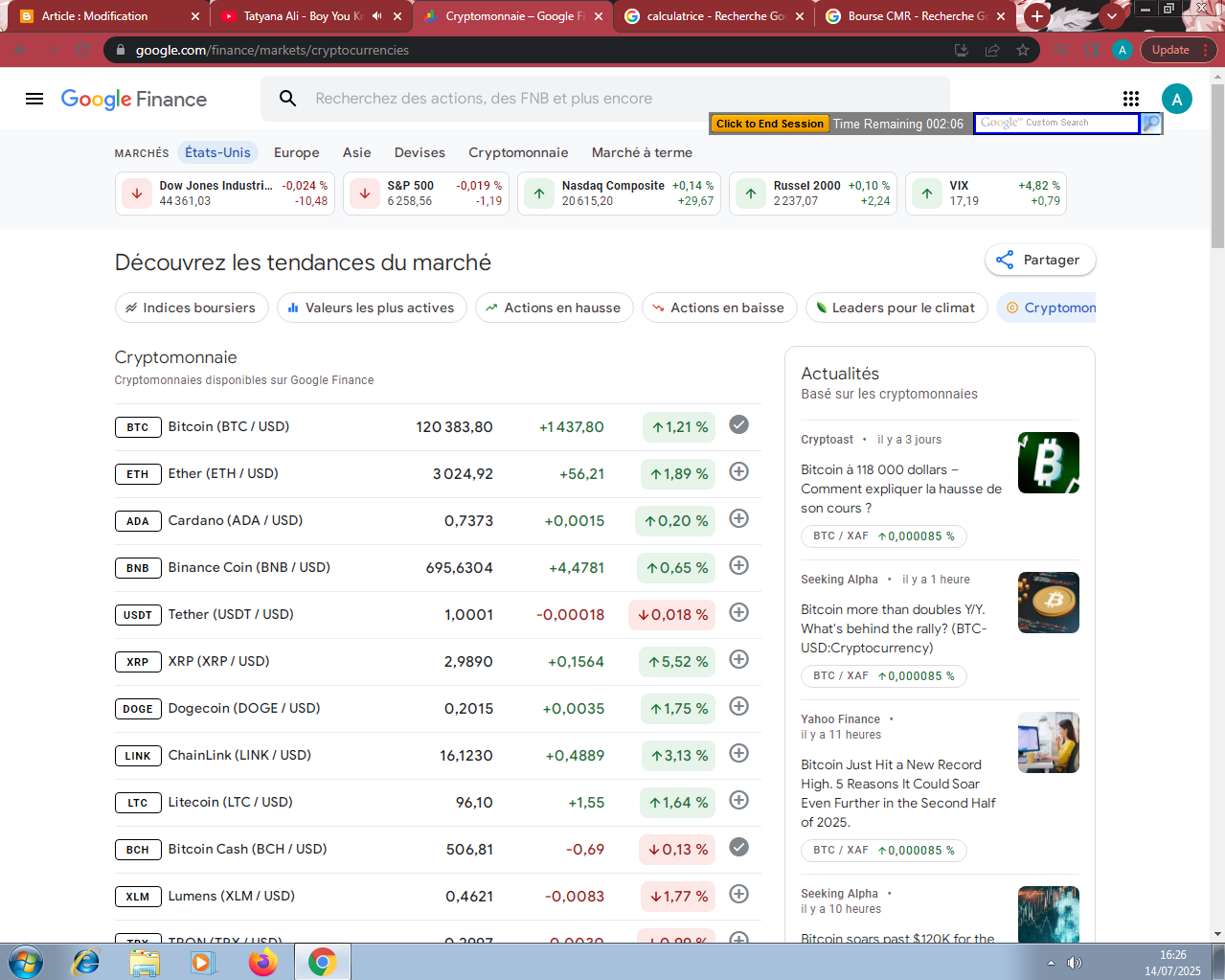Switch to the Bourse CMR browser tab
The image size is (1225, 980).
(916, 16)
